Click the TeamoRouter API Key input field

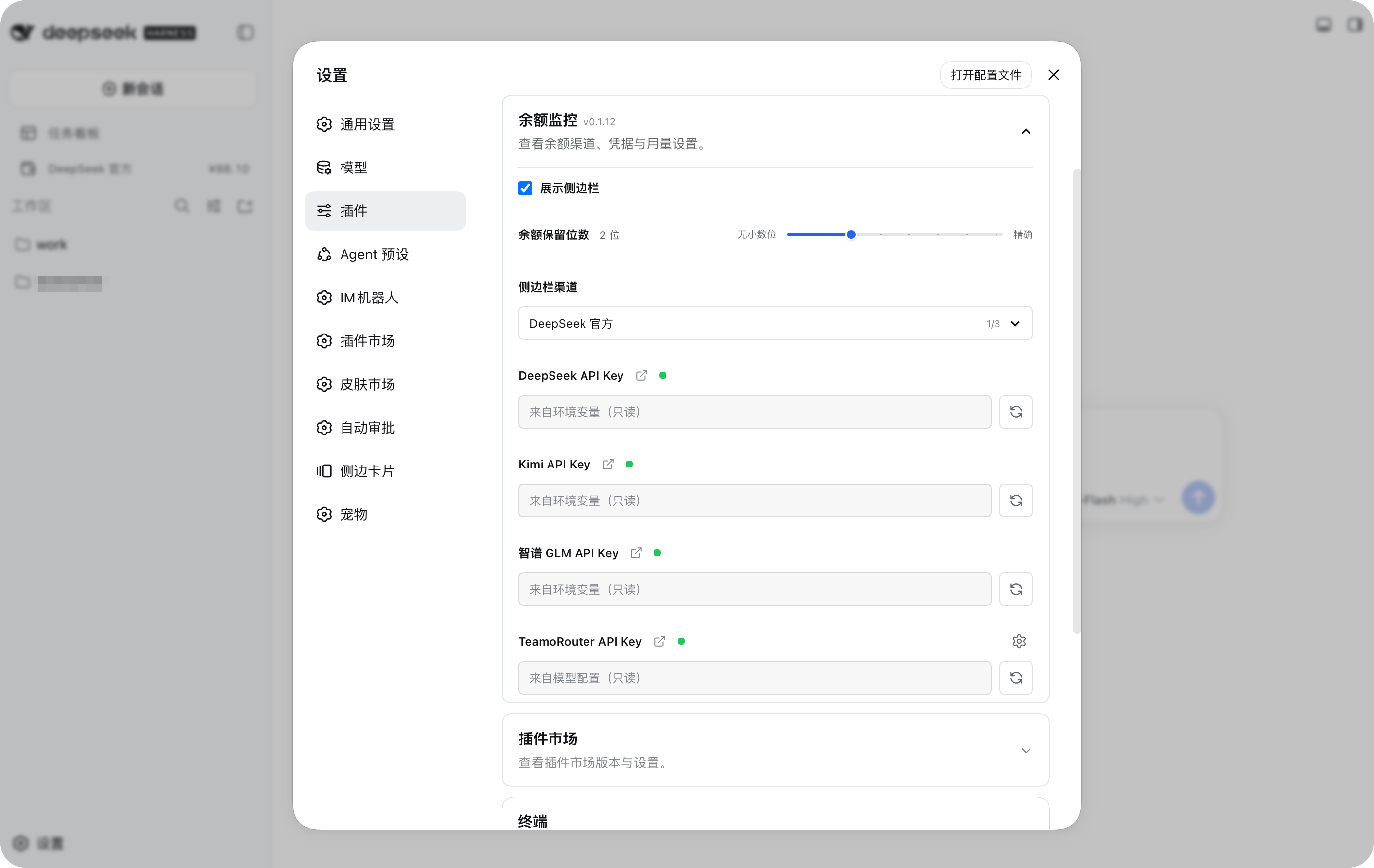pyautogui.click(x=755, y=677)
